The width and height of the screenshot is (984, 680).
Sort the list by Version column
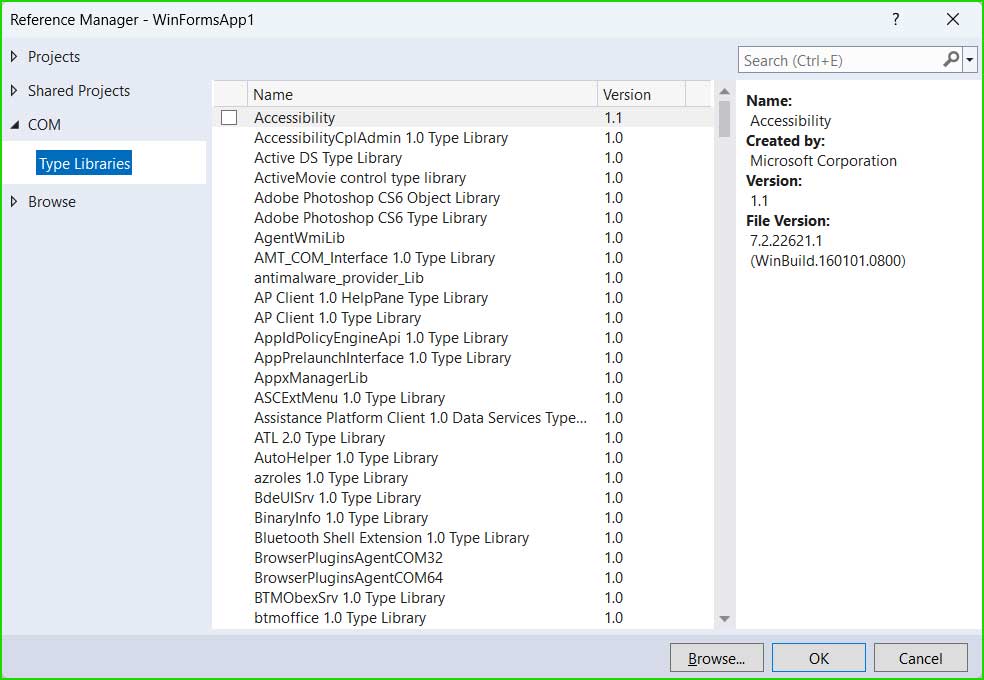[x=641, y=94]
